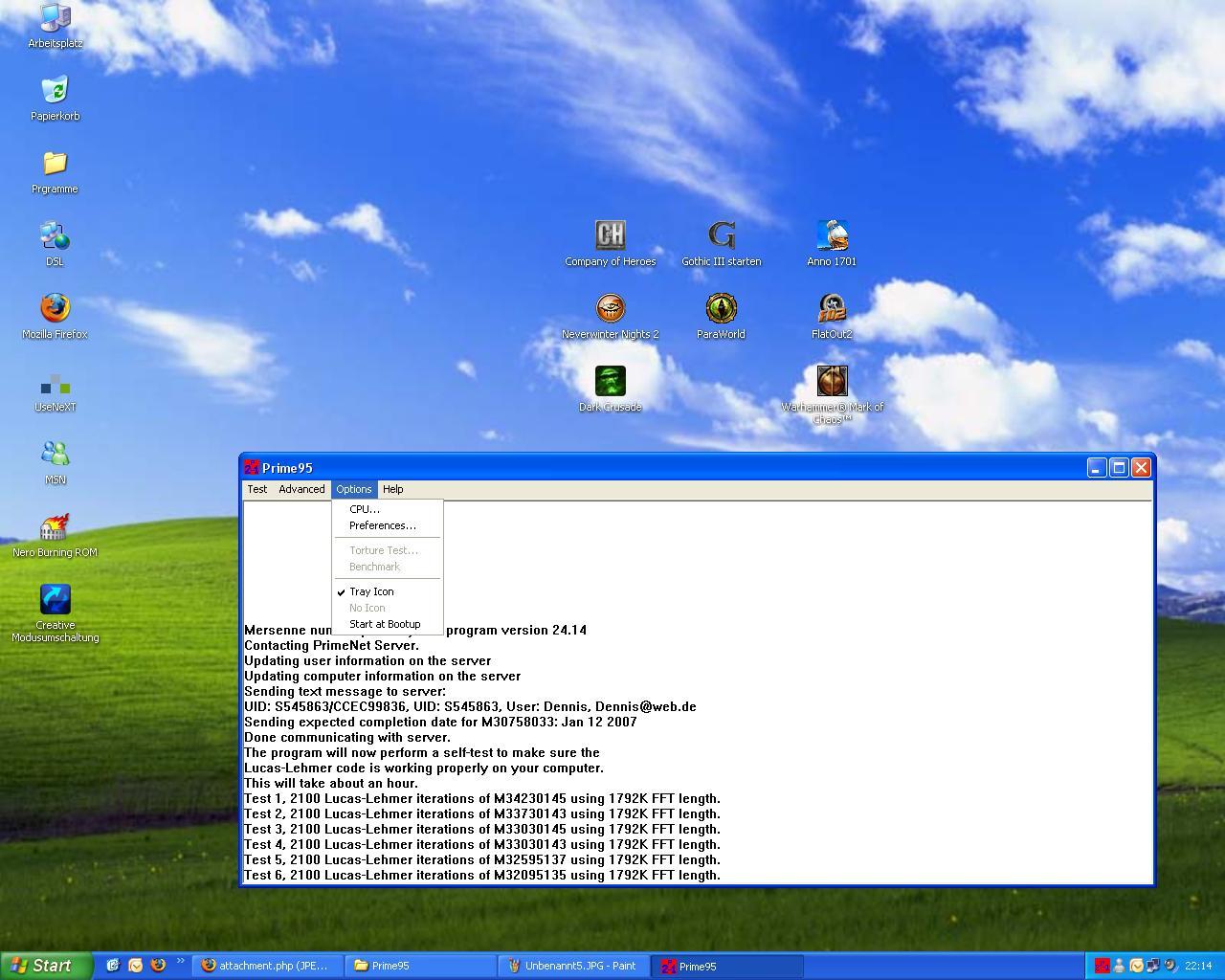Image resolution: width=1225 pixels, height=980 pixels.
Task: Click the Windows Messenger person tray icon
Action: 1119,966
